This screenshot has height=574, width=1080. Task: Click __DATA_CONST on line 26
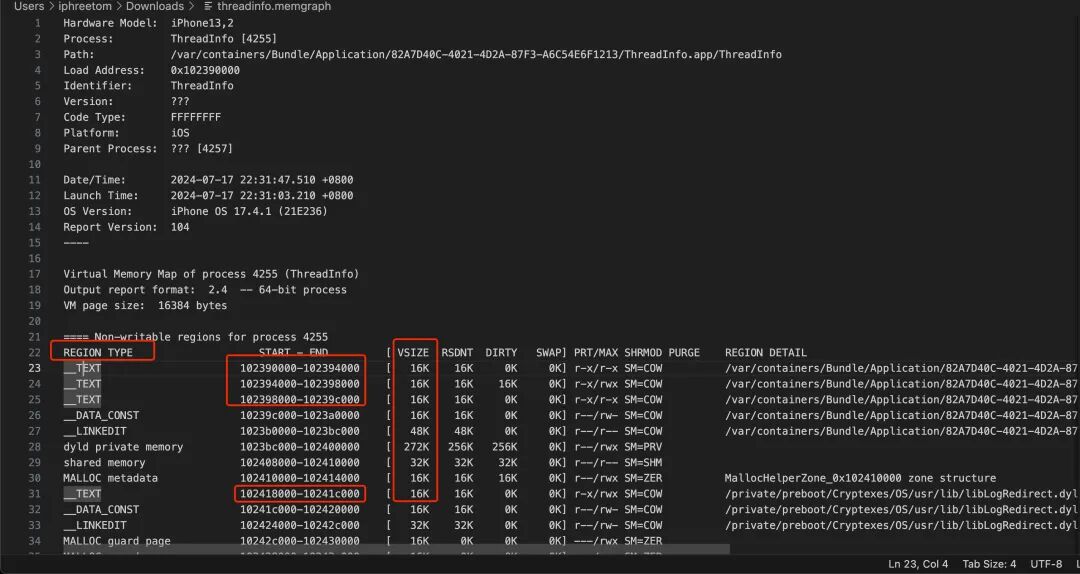click(x=101, y=416)
